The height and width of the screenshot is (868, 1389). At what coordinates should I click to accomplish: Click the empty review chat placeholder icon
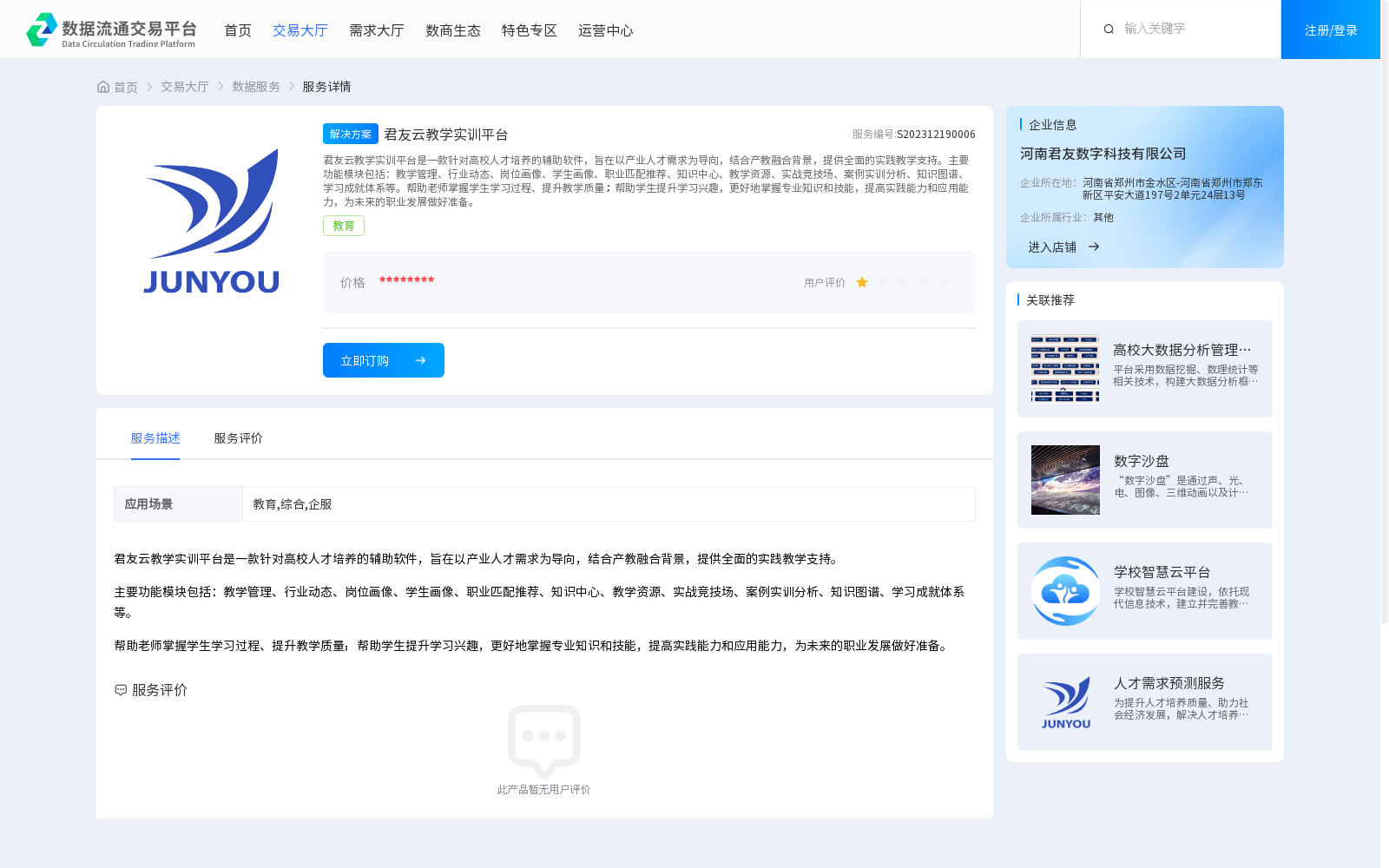(x=544, y=740)
